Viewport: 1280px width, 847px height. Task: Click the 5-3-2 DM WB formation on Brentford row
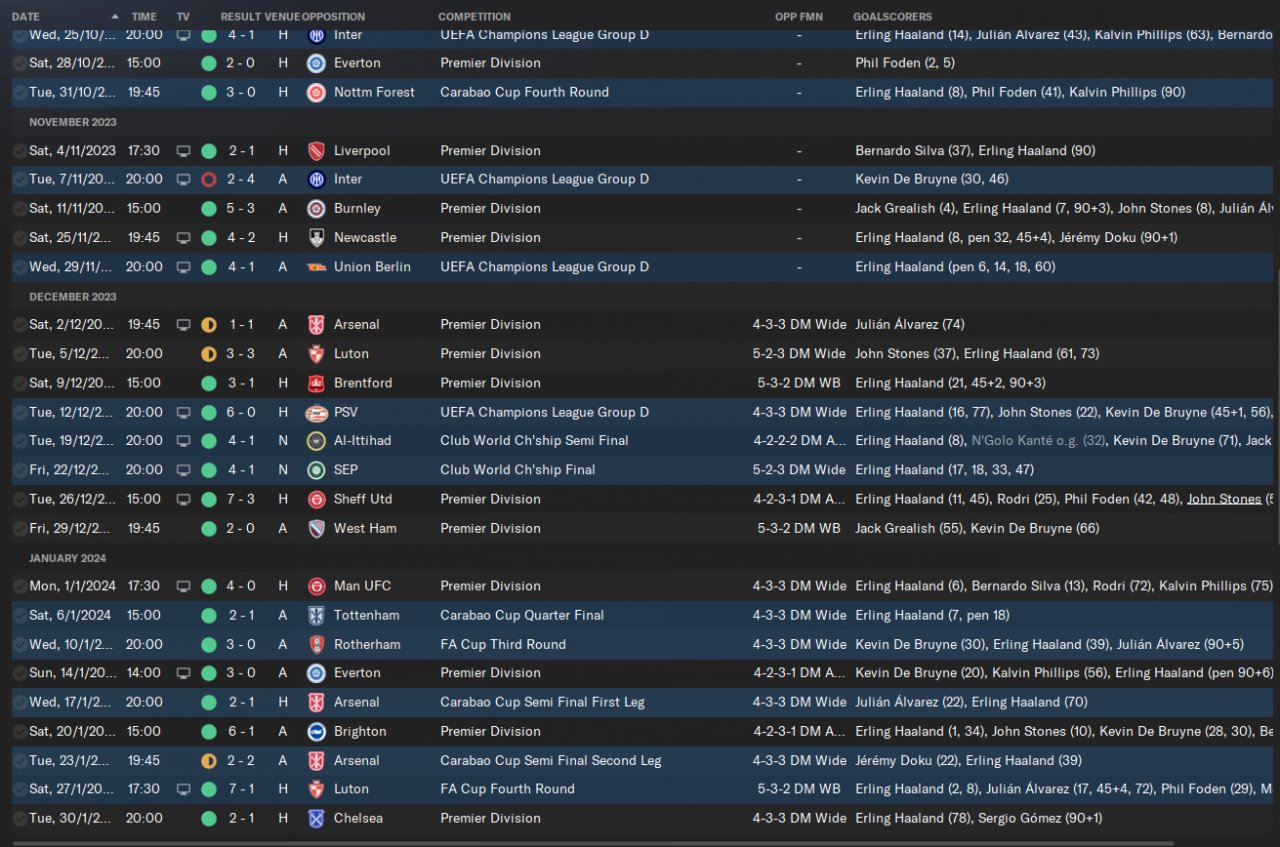799,383
